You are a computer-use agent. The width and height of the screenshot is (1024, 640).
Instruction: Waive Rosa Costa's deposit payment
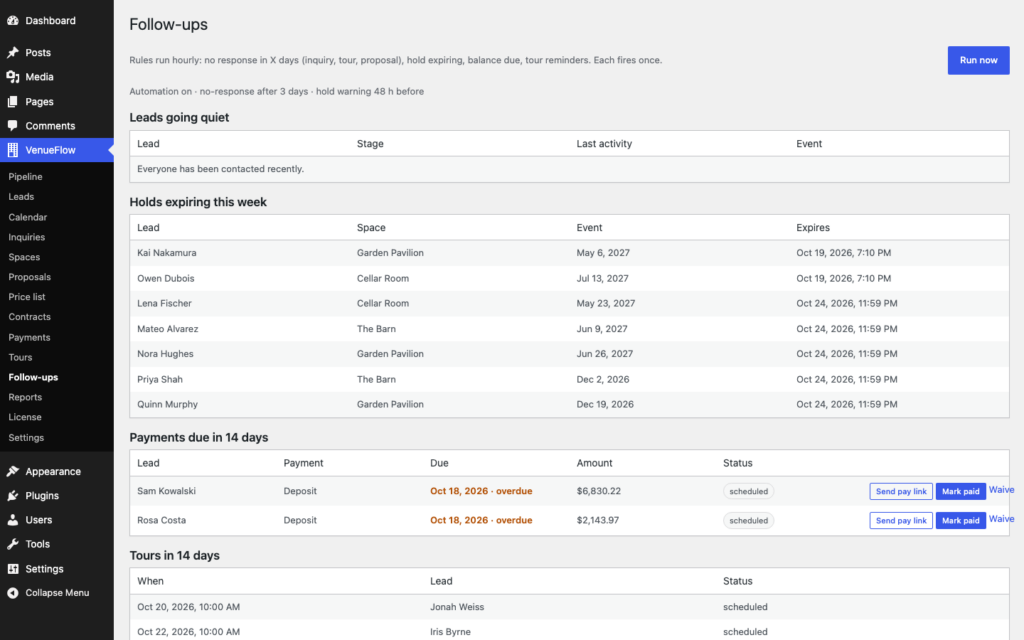pos(1001,519)
